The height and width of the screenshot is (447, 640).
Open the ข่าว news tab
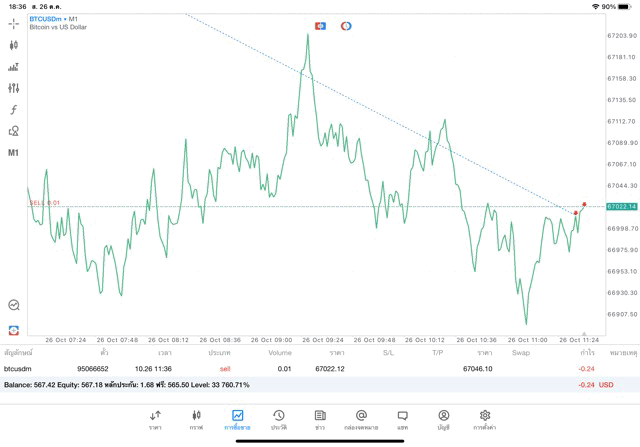tap(320, 419)
